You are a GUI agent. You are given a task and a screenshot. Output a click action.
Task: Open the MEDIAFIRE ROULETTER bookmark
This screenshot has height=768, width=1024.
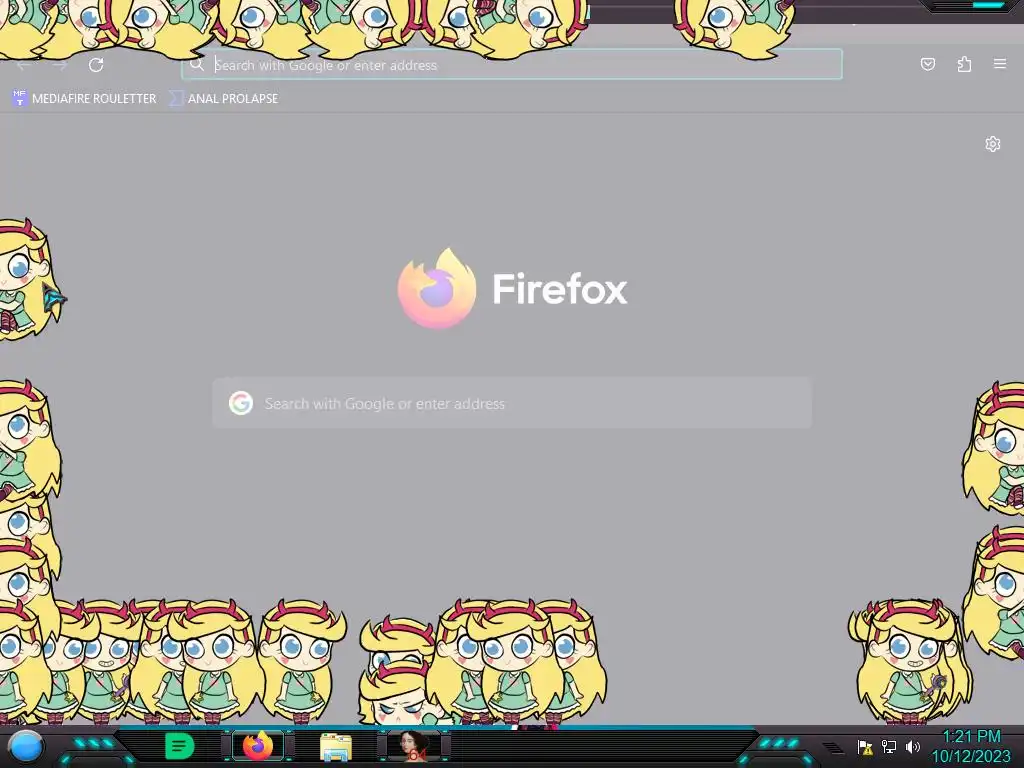[84, 99]
